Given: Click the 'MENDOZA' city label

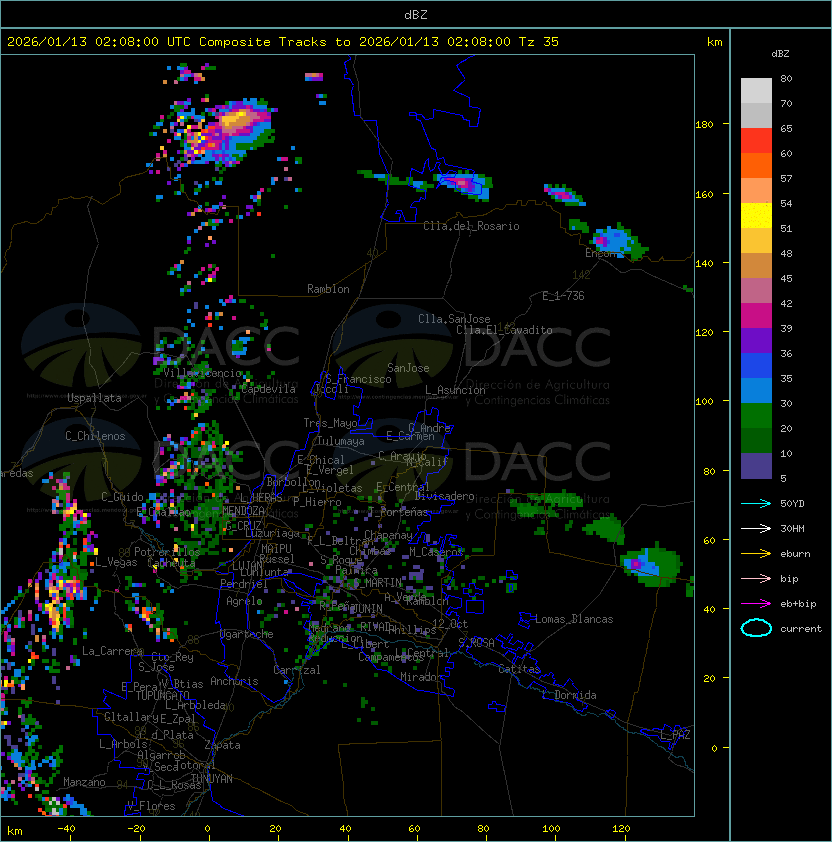Looking at the screenshot, I should [243, 510].
